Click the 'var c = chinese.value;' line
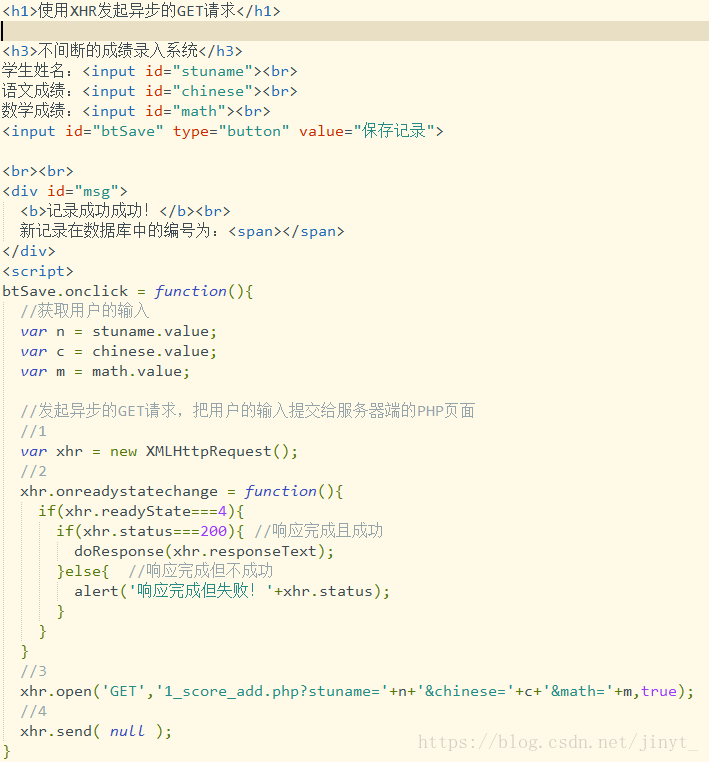Screen dimensions: 709x762 point(118,351)
